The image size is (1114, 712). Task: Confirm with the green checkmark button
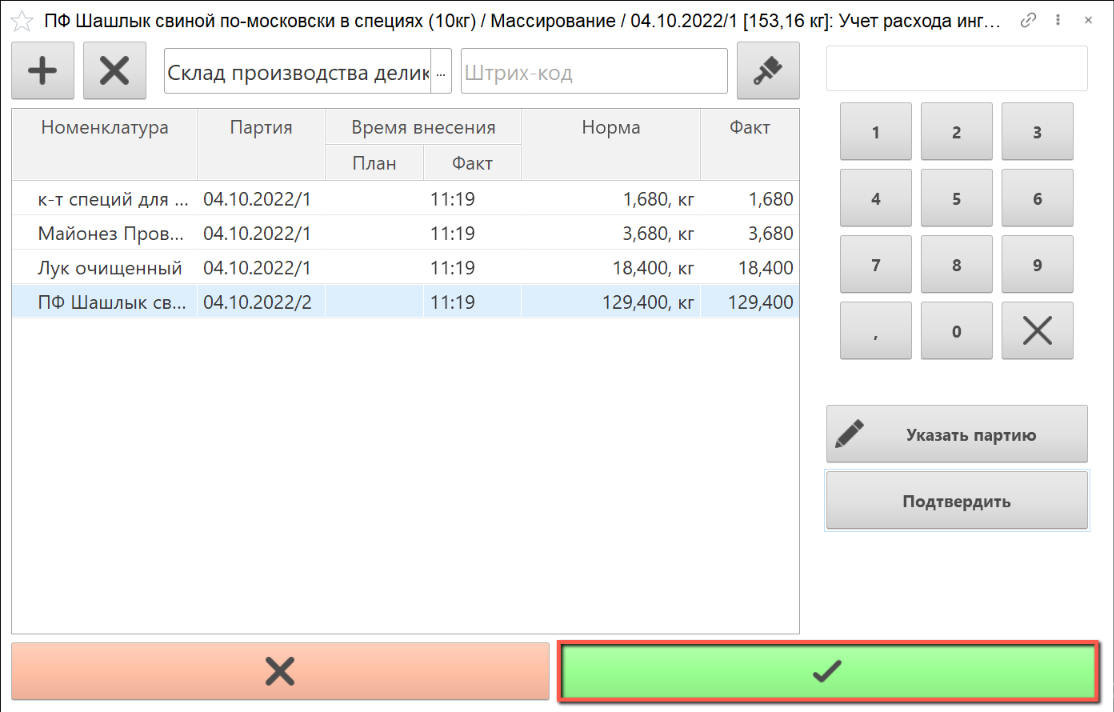point(827,671)
